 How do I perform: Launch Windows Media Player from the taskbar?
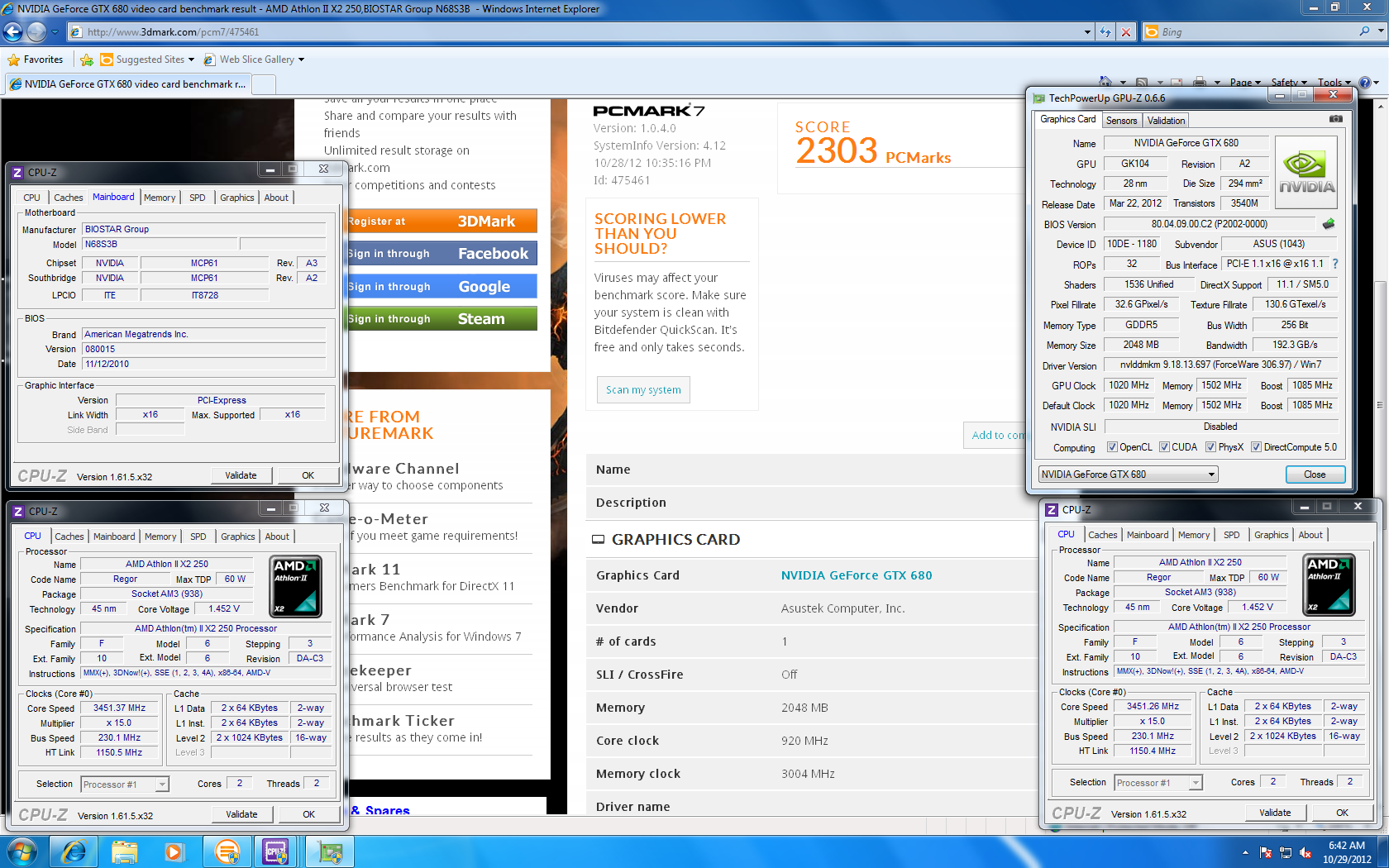pos(174,851)
